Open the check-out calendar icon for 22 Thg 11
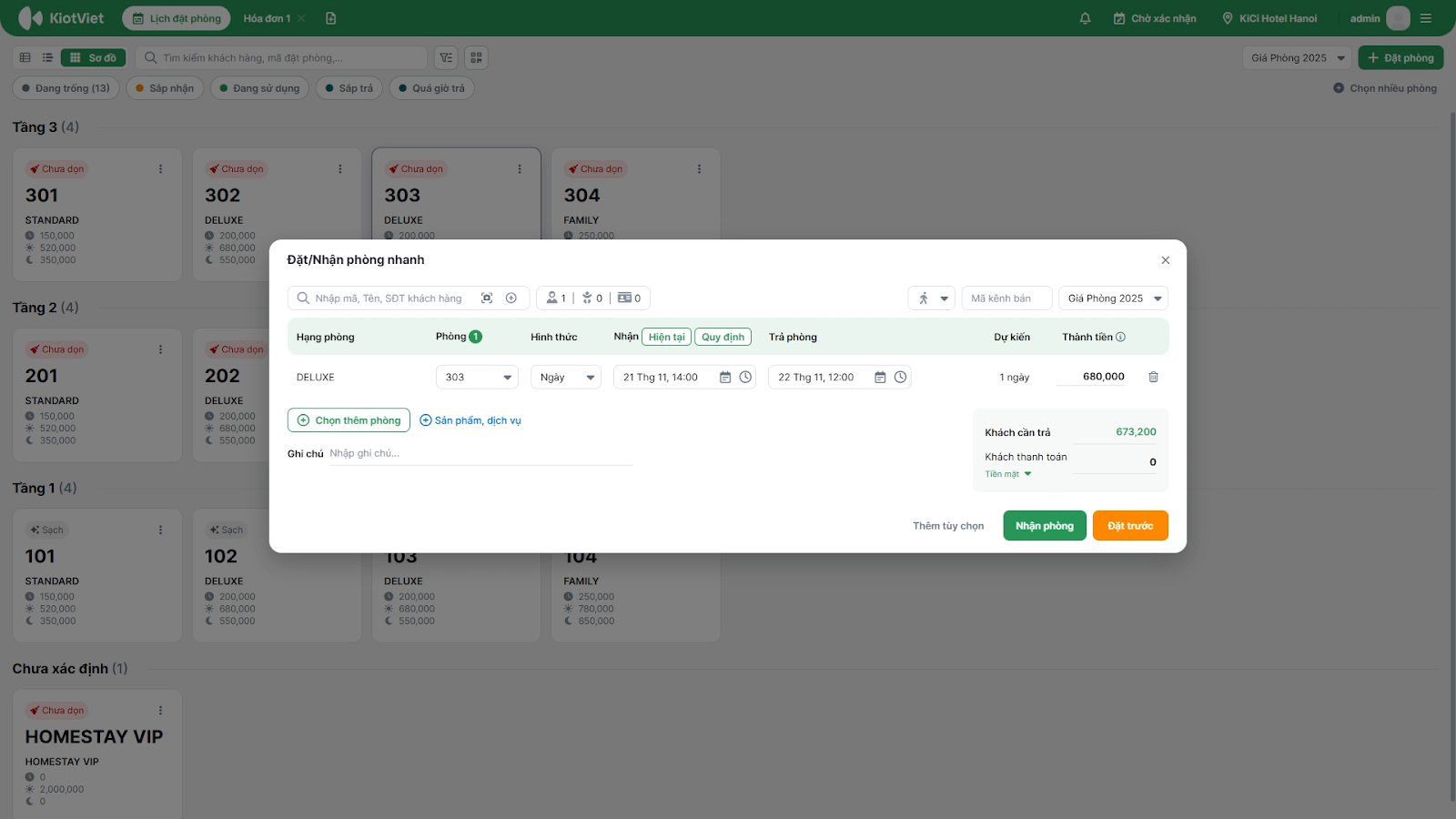The height and width of the screenshot is (819, 1456). click(x=880, y=378)
